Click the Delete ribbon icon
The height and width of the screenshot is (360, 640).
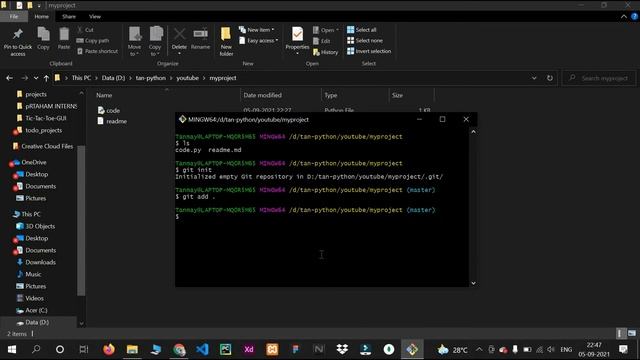point(179,40)
